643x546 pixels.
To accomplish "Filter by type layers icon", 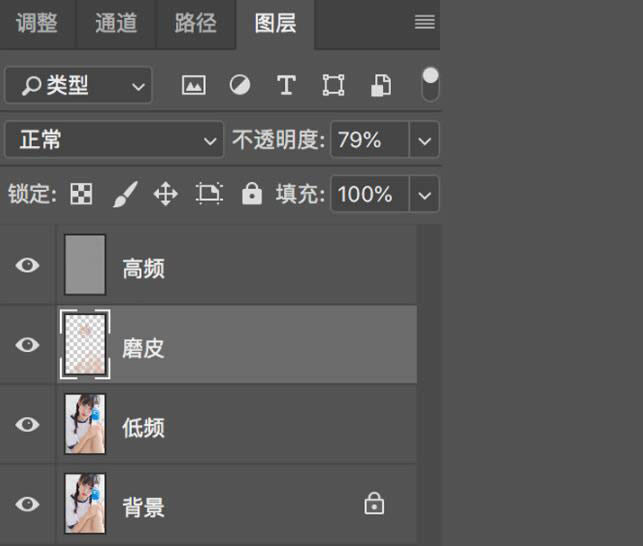I will click(x=286, y=86).
